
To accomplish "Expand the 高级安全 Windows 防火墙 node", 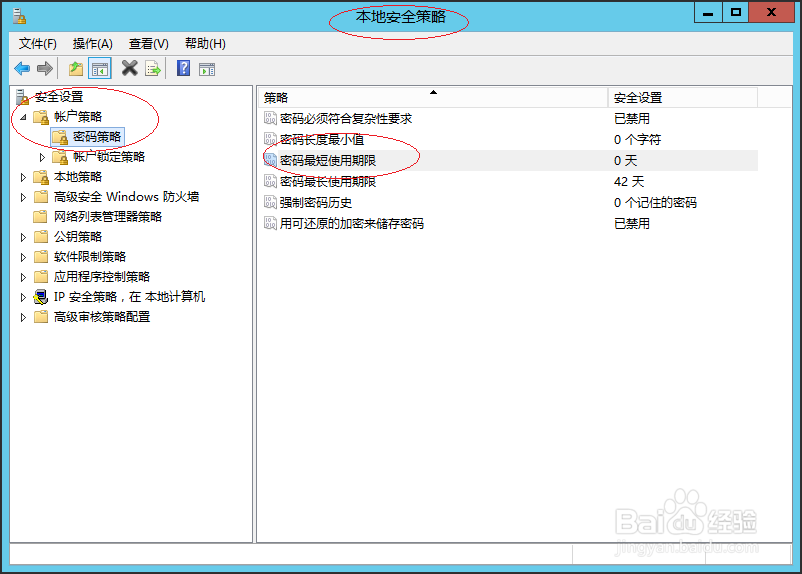I will [23, 197].
